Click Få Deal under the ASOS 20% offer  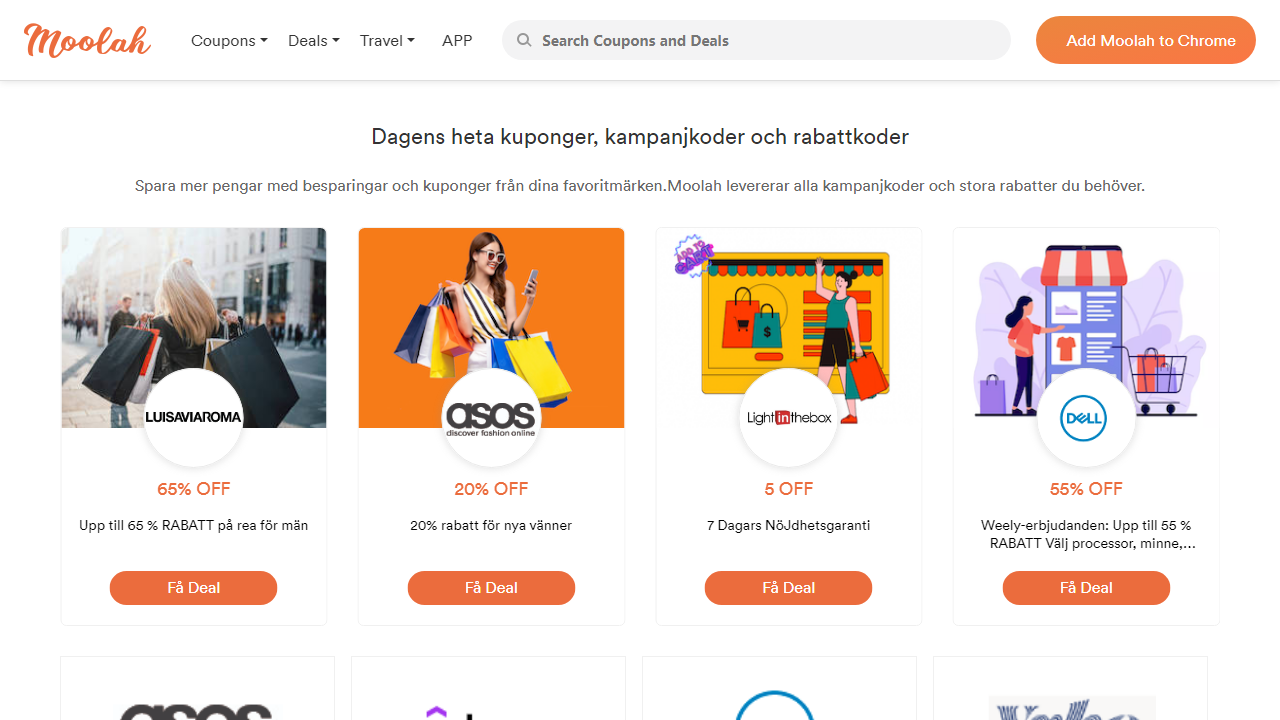point(491,588)
